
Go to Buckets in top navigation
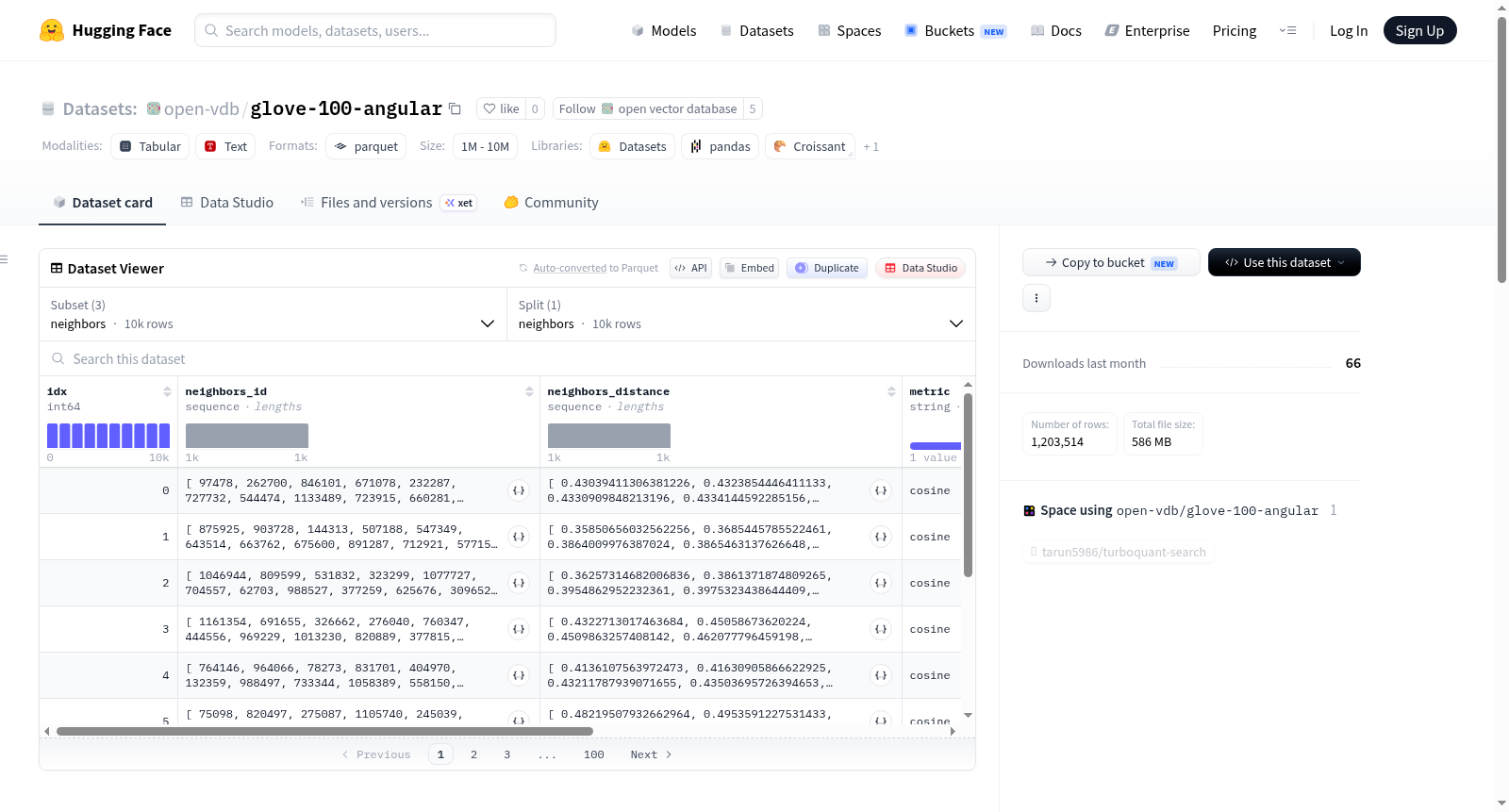[955, 30]
